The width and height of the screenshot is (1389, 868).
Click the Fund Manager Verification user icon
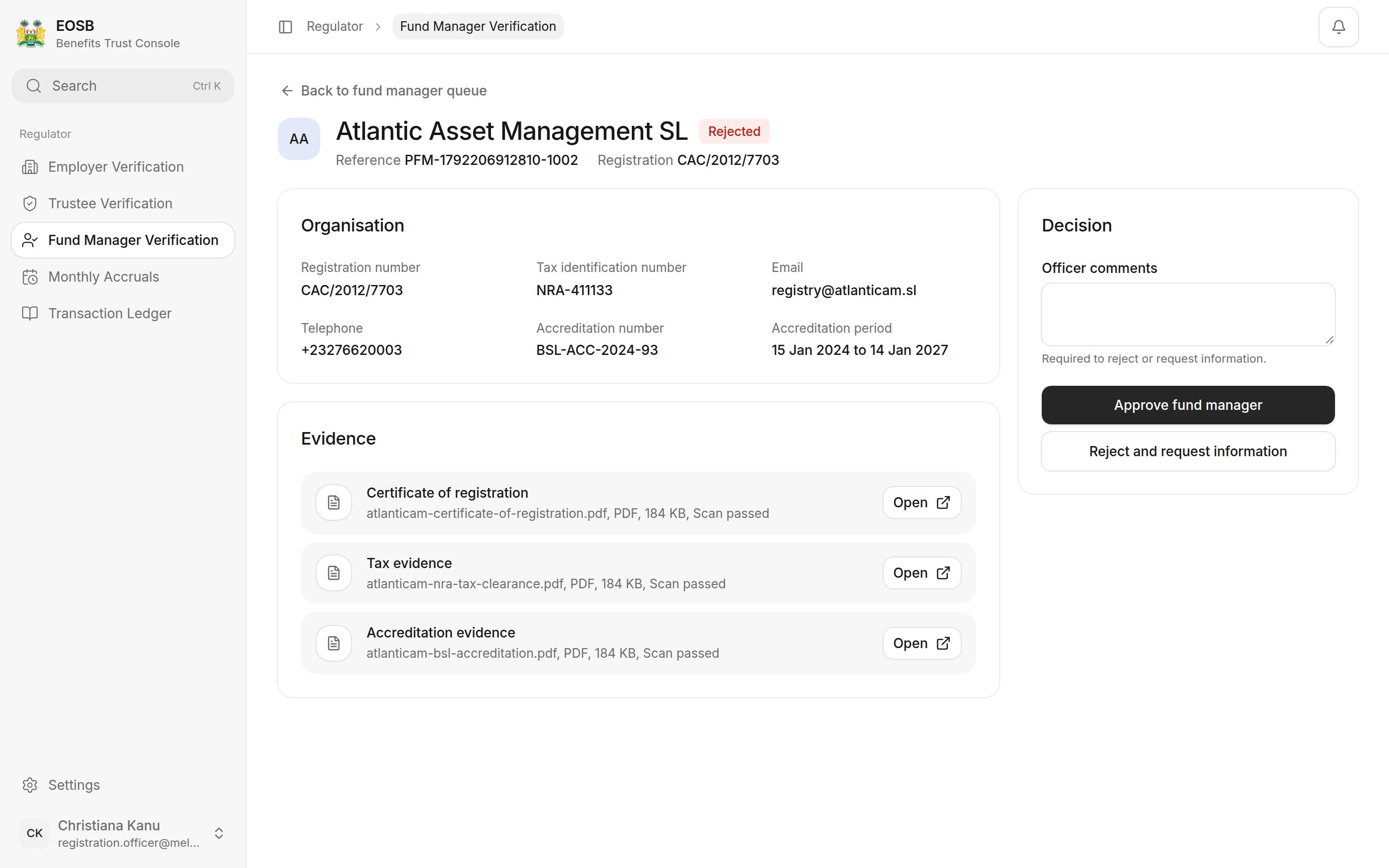pos(30,241)
